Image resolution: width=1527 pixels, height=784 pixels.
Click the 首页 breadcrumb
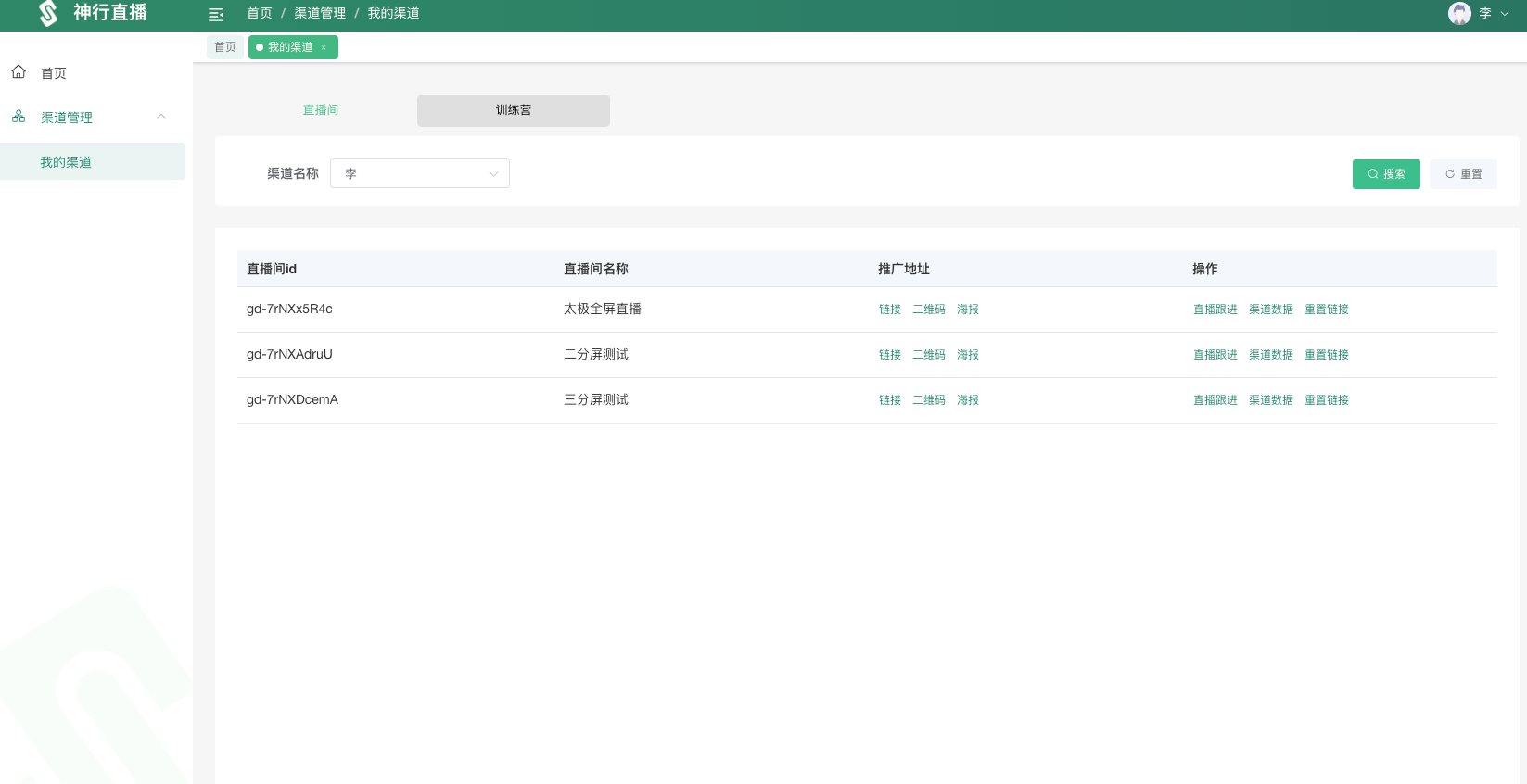[260, 14]
